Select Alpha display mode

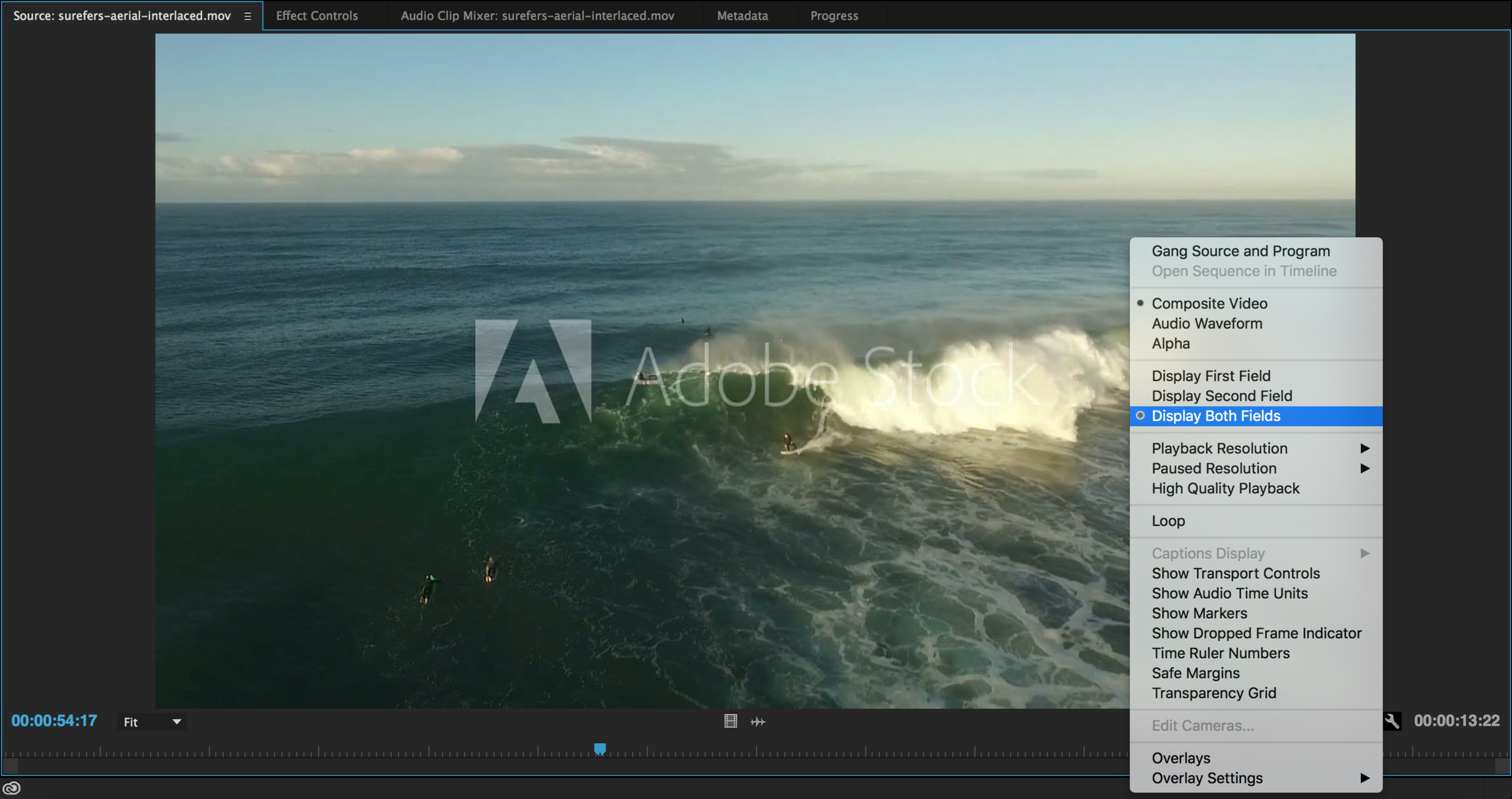tap(1256, 344)
